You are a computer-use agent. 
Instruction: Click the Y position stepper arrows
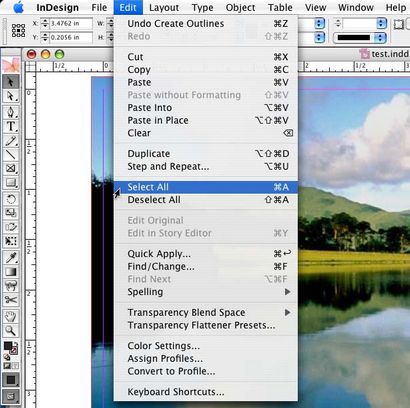point(45,38)
